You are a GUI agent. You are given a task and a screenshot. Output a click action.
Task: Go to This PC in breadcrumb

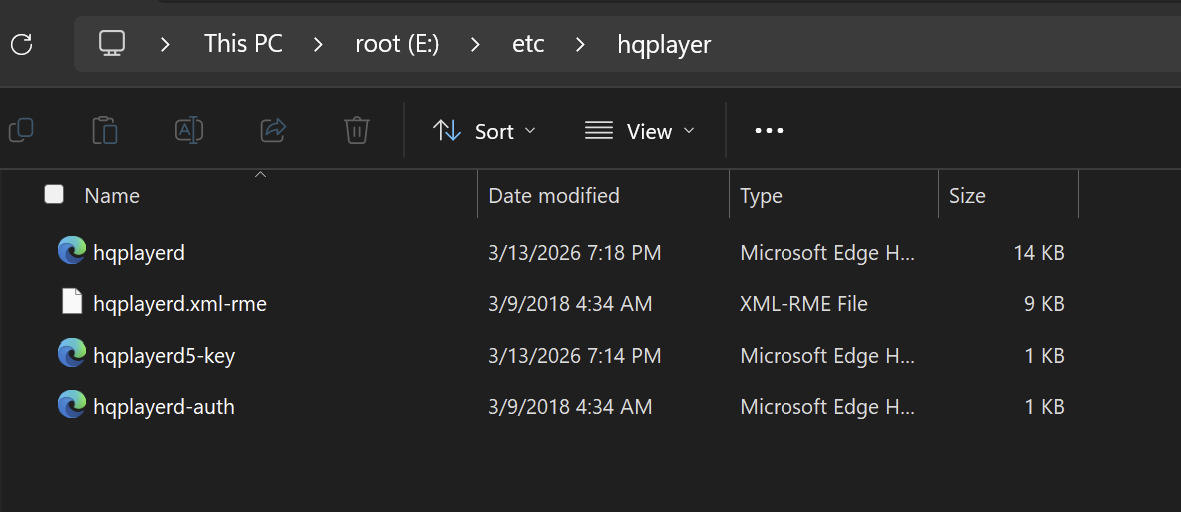click(x=243, y=44)
